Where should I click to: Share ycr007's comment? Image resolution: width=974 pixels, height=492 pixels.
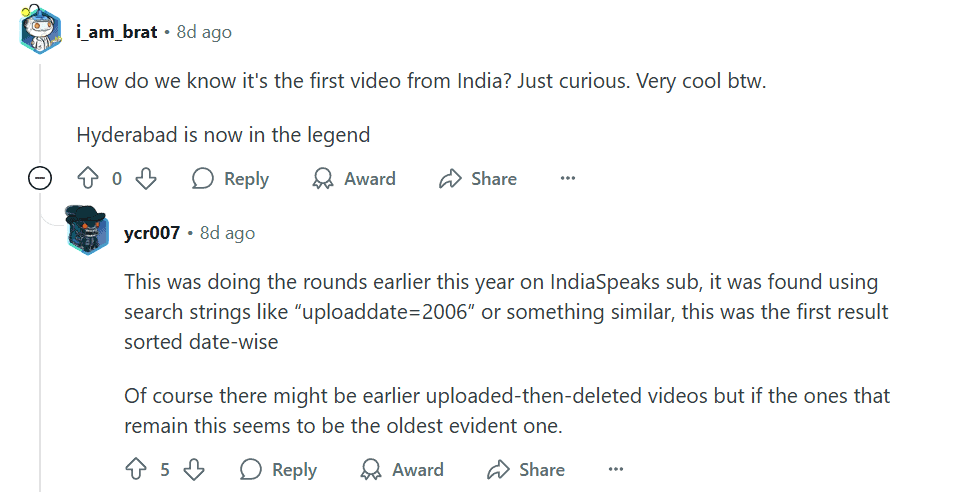tap(526, 470)
